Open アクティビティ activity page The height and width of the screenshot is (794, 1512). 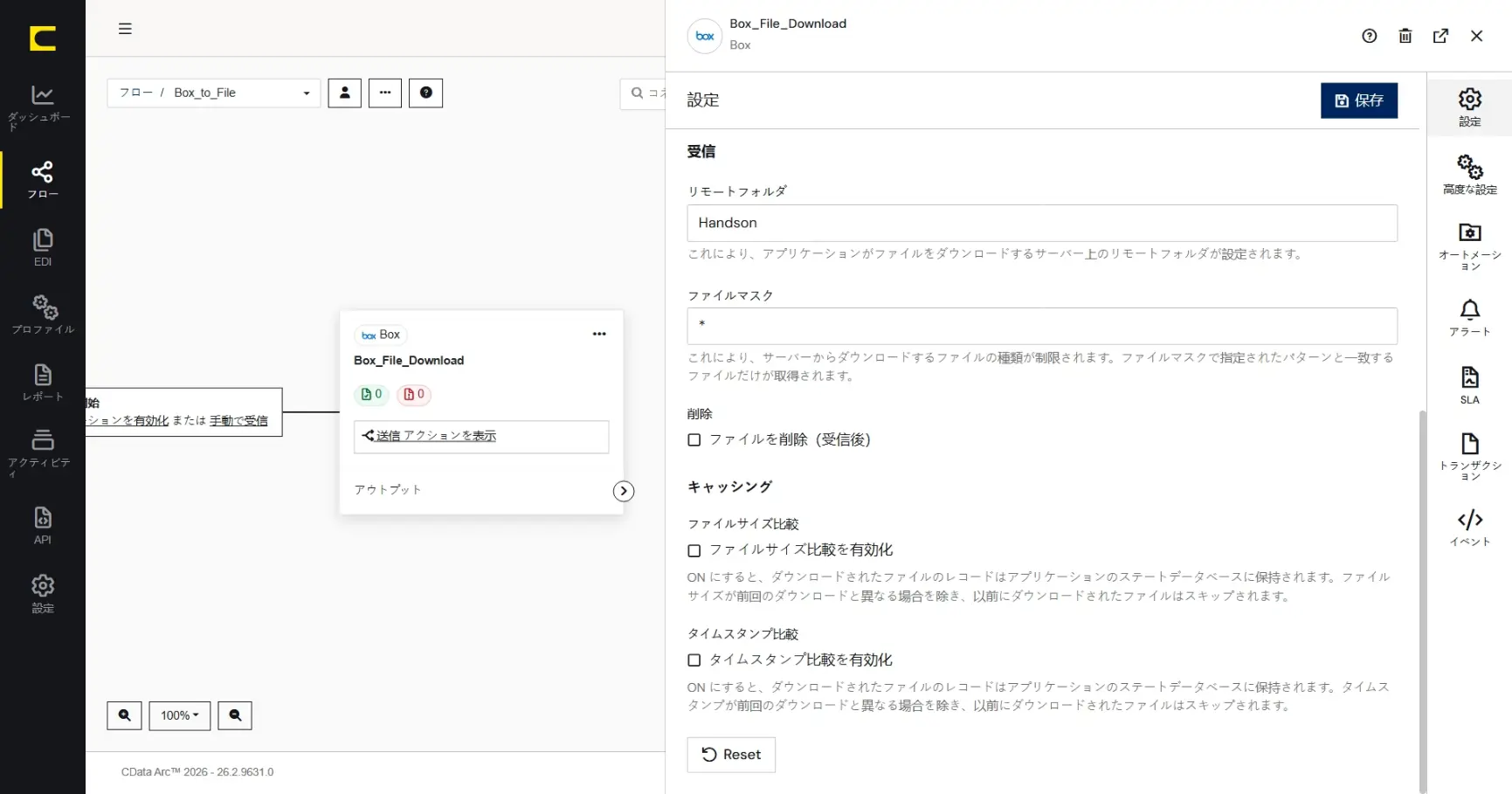(x=42, y=453)
